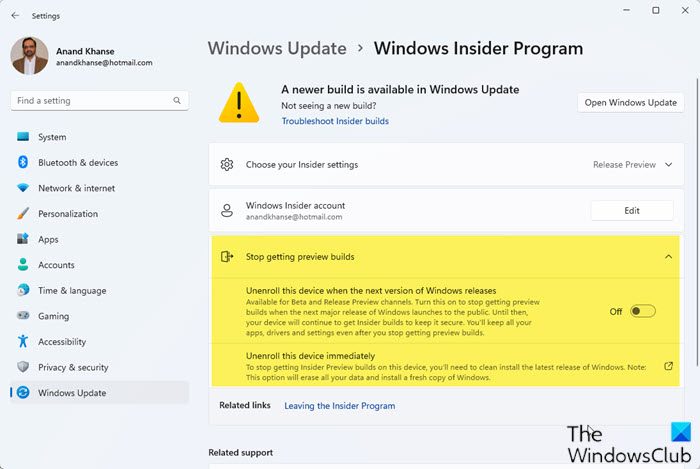Click the Network & internet wifi icon
Viewport: 700px width, 469px height.
[x=22, y=188]
